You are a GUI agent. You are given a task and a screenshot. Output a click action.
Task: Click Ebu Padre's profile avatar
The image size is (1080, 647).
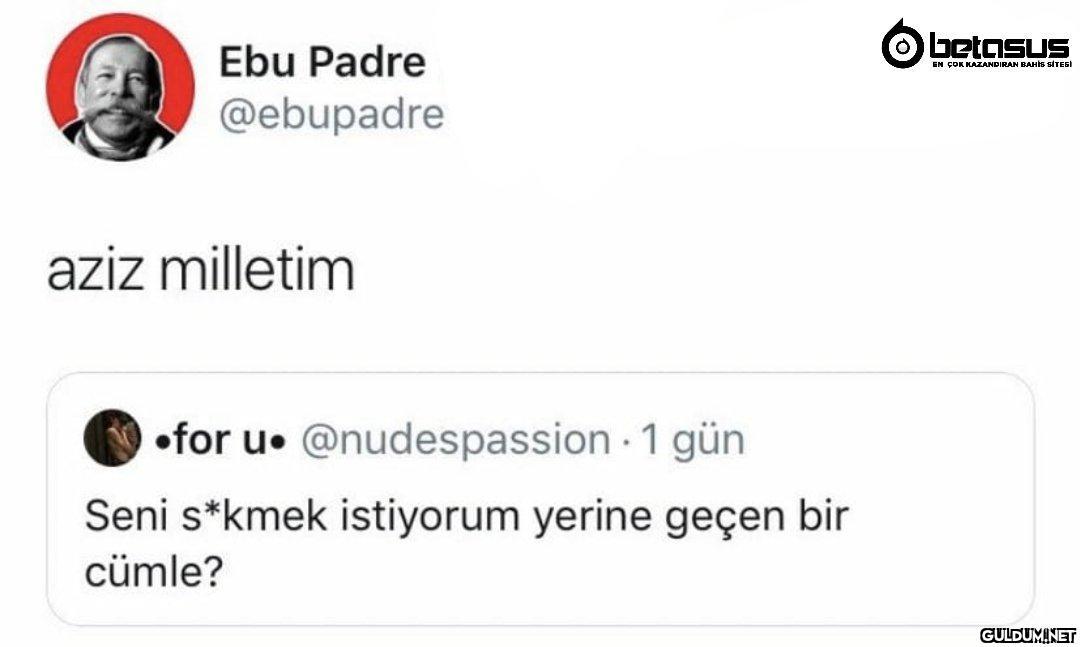click(x=121, y=88)
